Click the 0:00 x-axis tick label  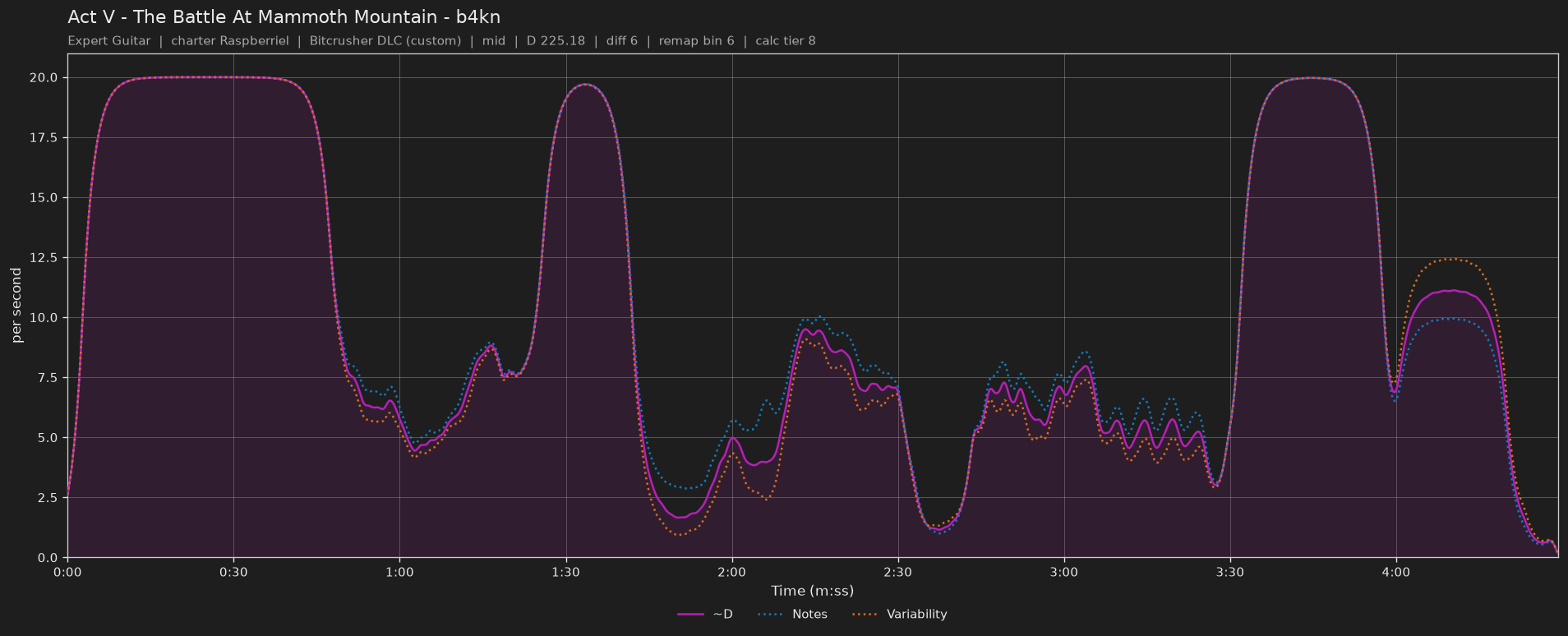point(67,572)
